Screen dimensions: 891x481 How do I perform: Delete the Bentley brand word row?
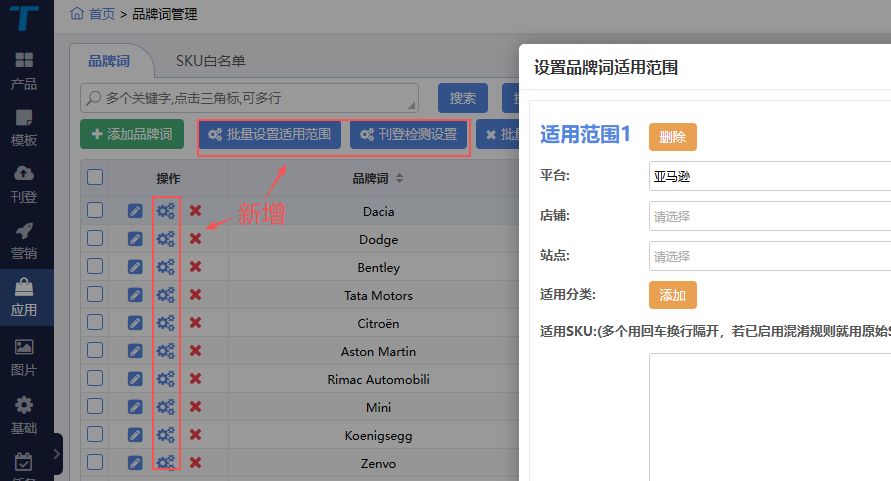pyautogui.click(x=196, y=267)
